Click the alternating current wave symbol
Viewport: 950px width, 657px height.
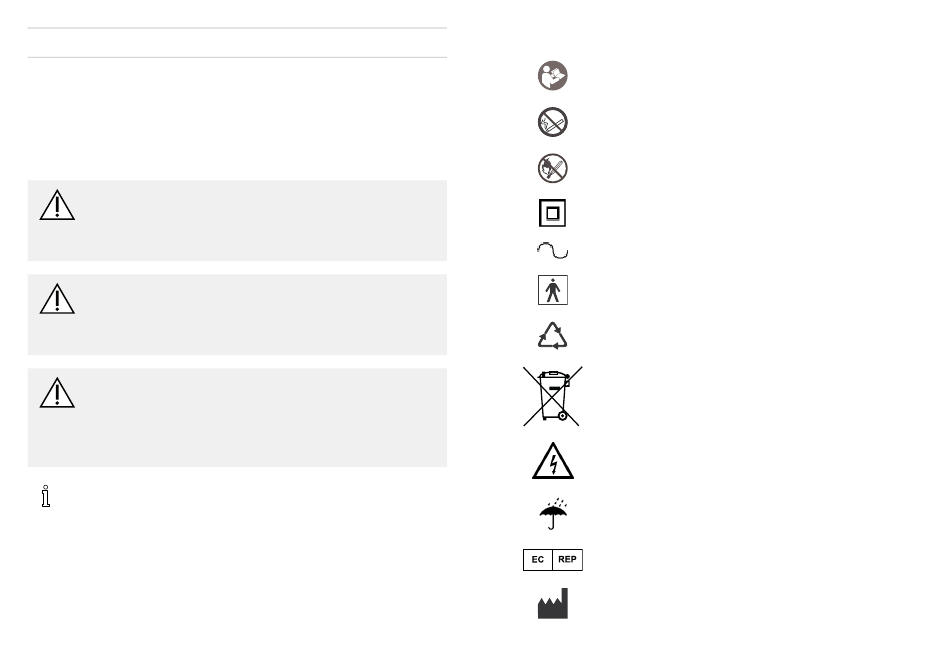pos(553,250)
